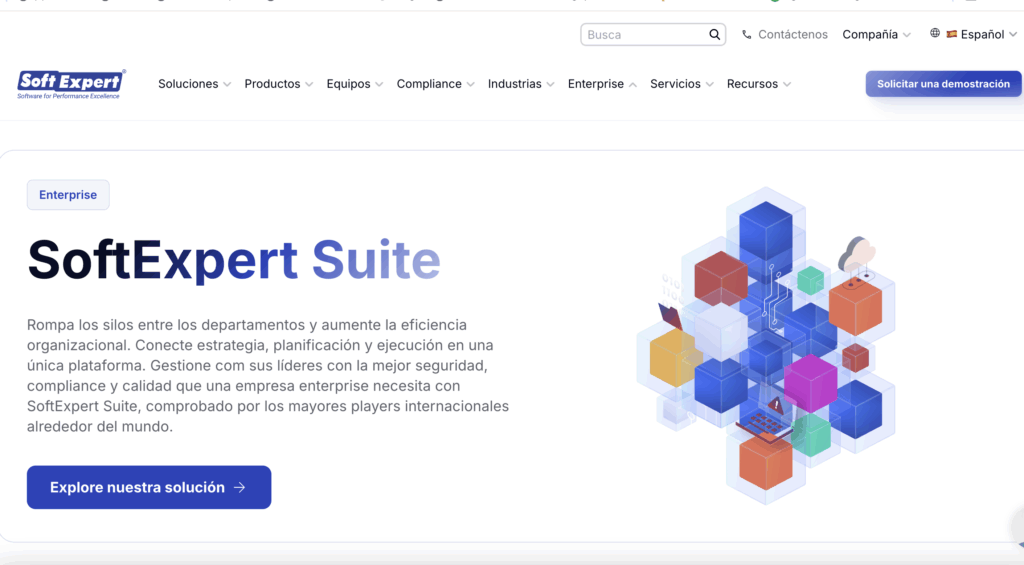Open the Servicios menu
Viewport: 1024px width, 565px height.
click(682, 84)
